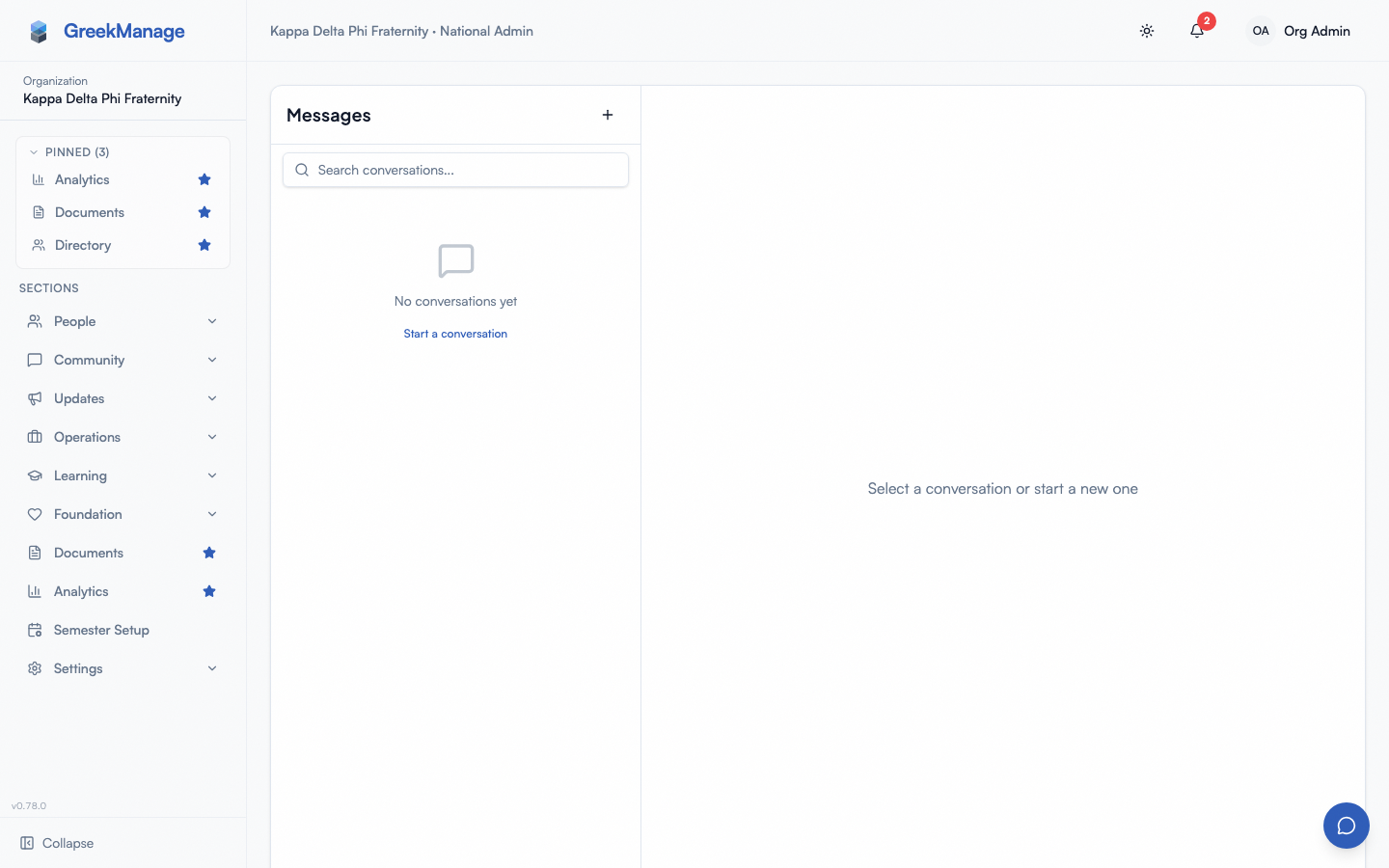
Task: Unpin Analytics star in pinned list
Action: click(x=204, y=179)
